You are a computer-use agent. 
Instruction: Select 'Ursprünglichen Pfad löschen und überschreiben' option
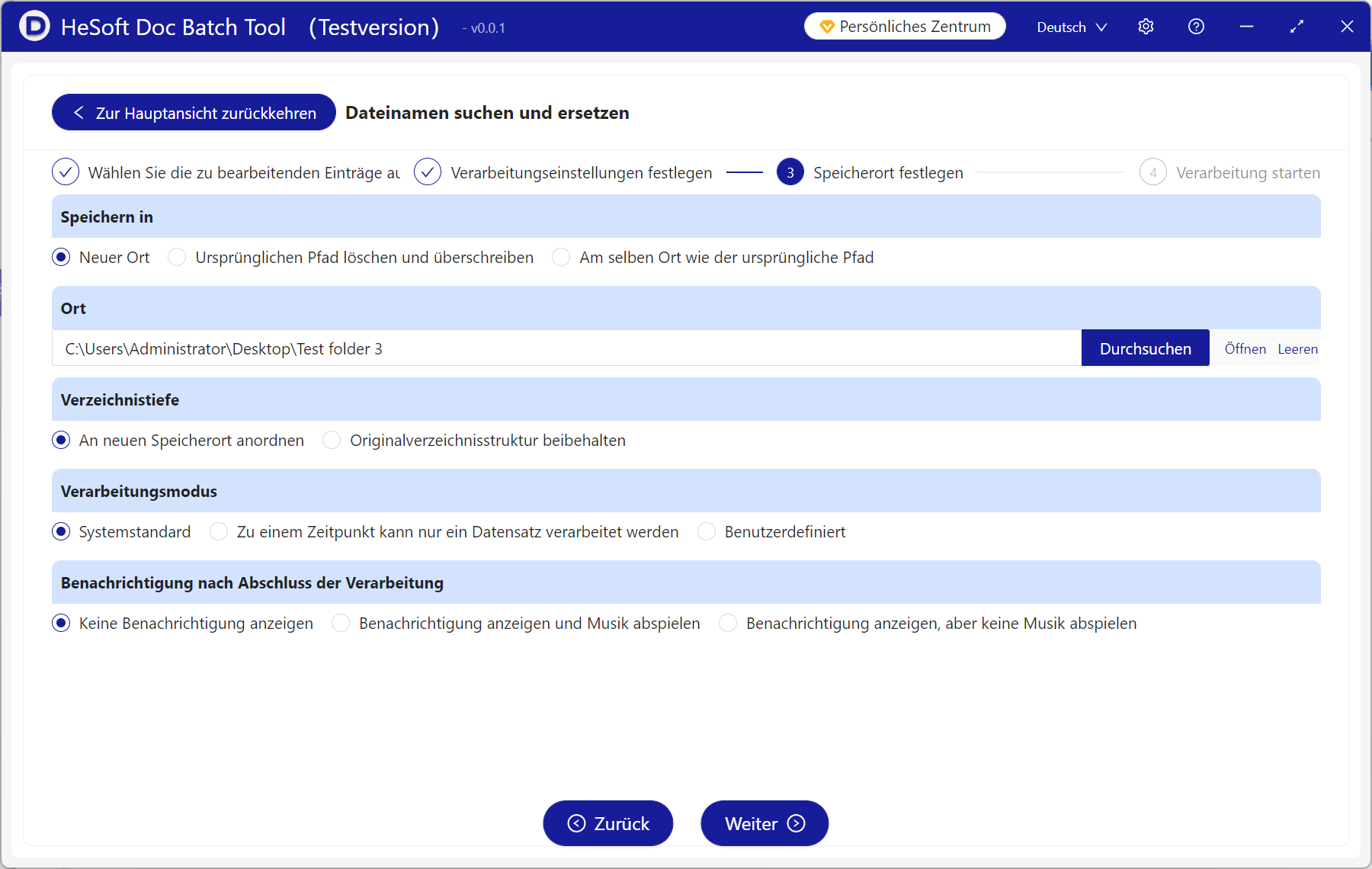tap(177, 258)
